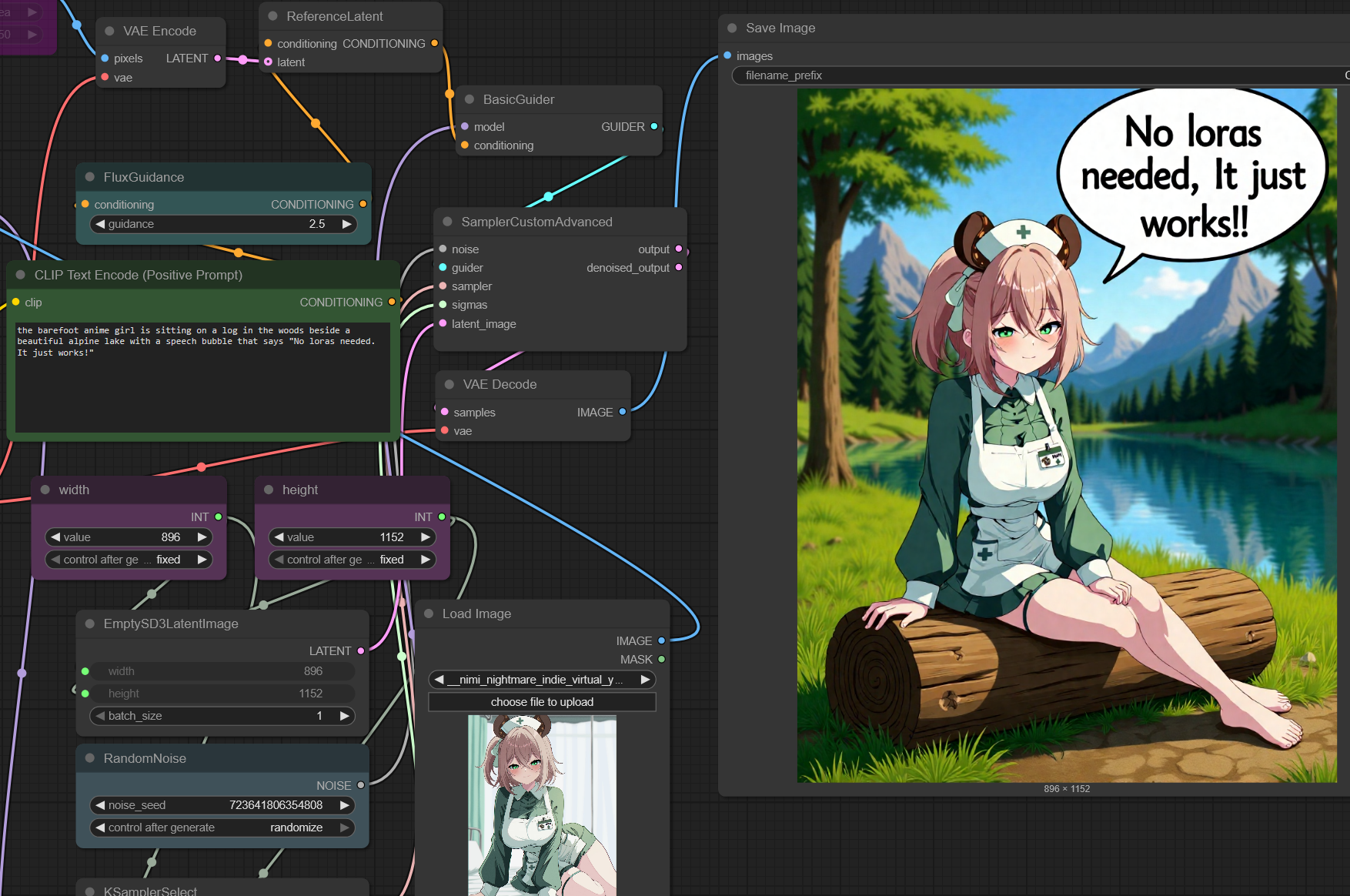Viewport: 1350px width, 896px height.
Task: Click the samples input socket on VAE Decode
Action: pos(445,413)
